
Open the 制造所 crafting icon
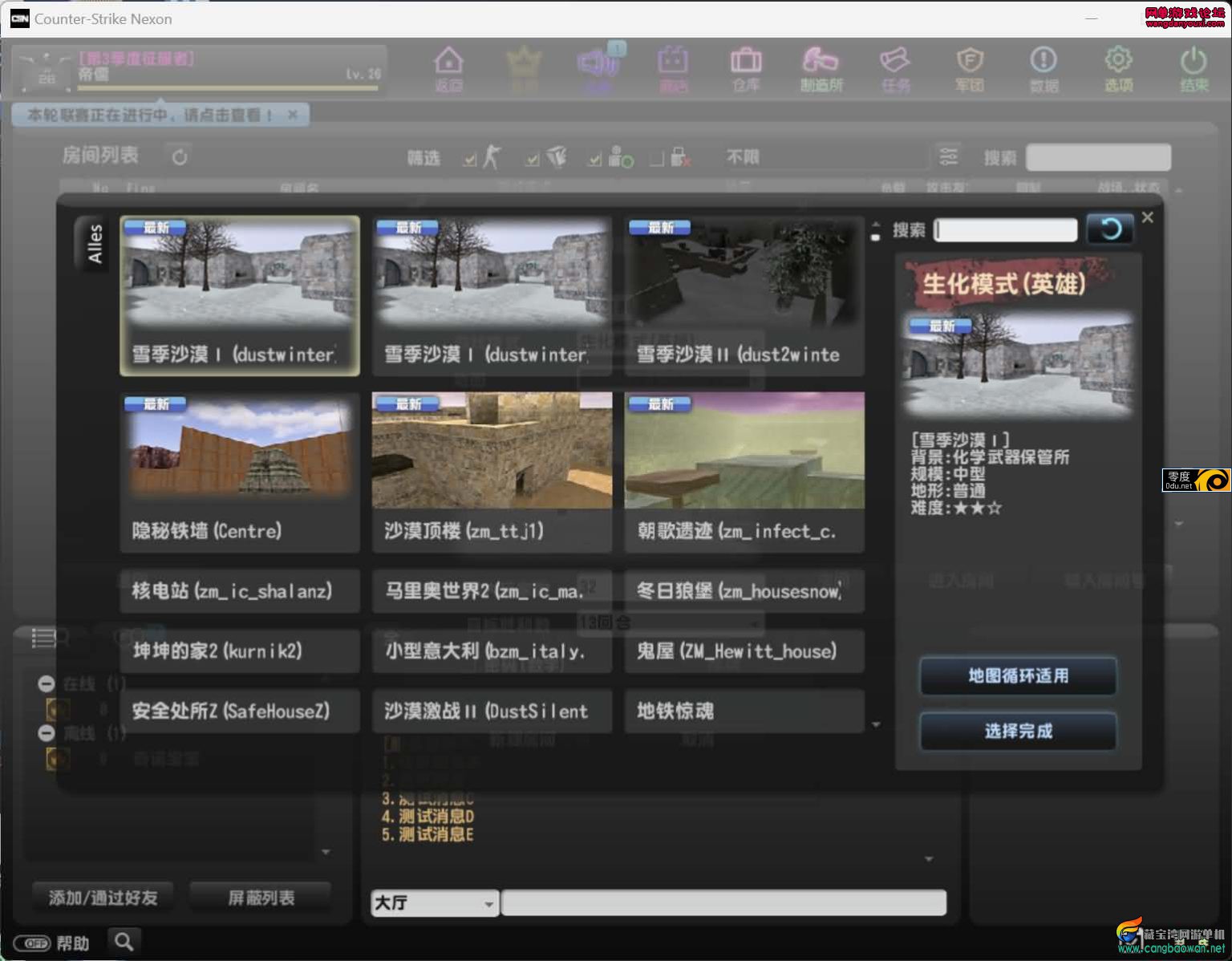(x=821, y=68)
